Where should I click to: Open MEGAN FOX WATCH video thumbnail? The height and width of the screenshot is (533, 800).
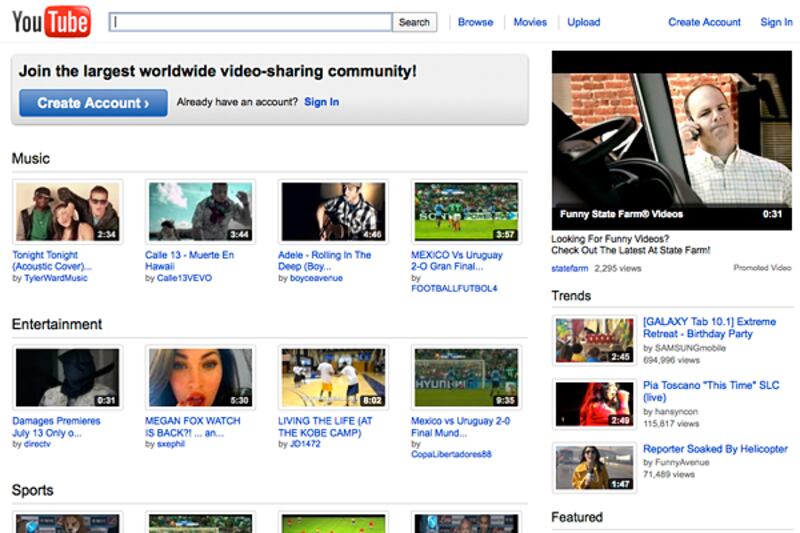click(201, 377)
